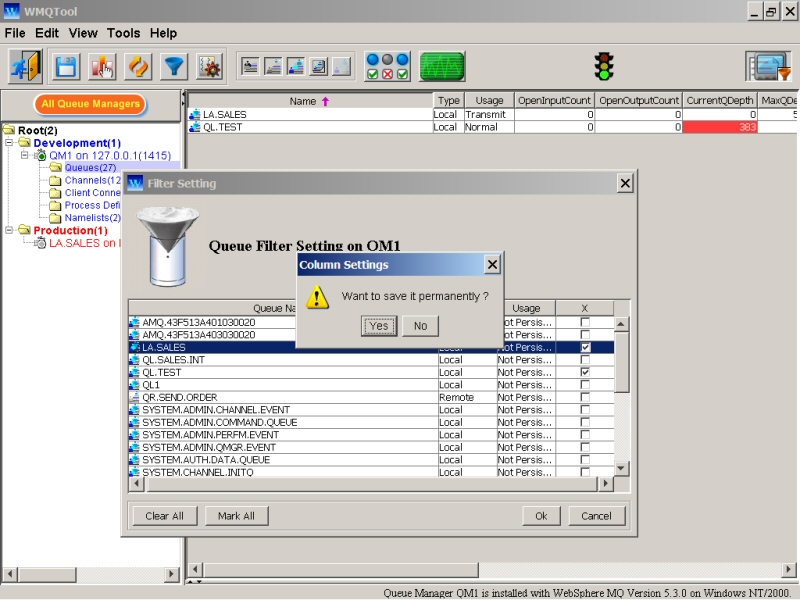The height and width of the screenshot is (600, 800).
Task: Sort by the Name column header
Action: pyautogui.click(x=310, y=101)
